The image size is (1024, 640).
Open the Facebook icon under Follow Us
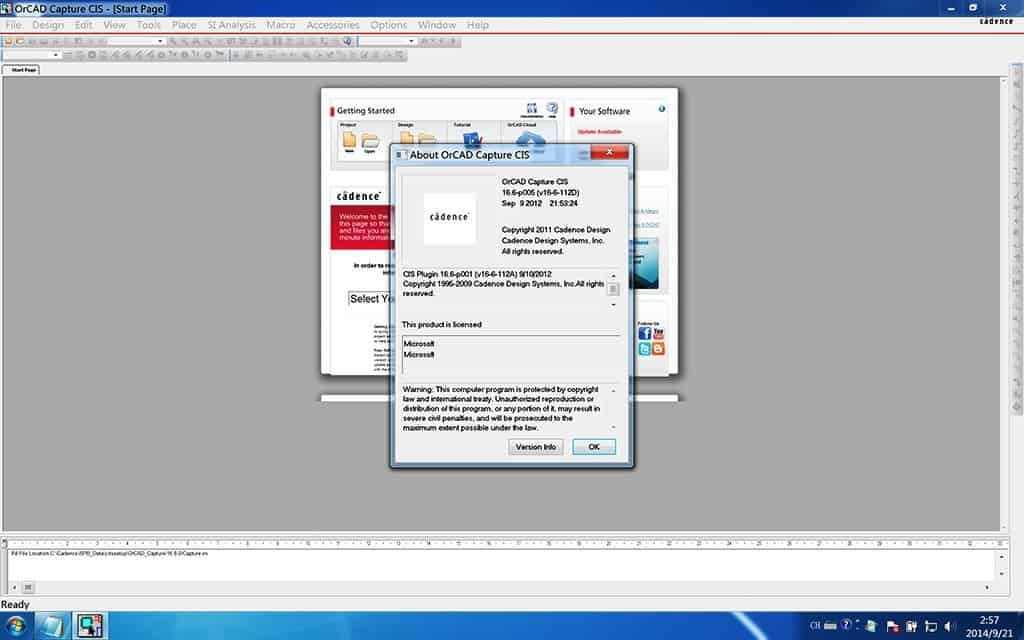point(645,334)
